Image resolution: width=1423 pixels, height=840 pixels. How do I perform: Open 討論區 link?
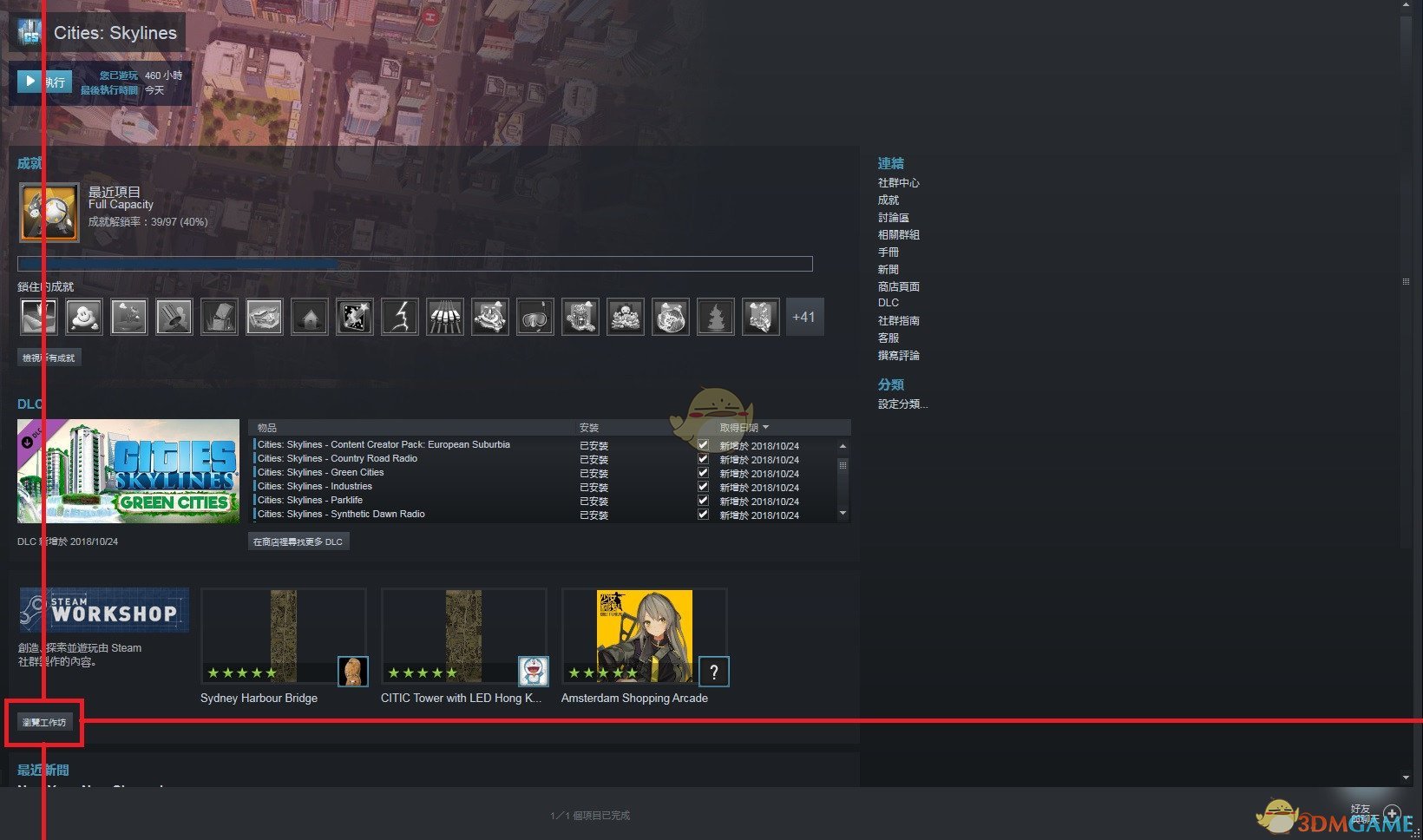pyautogui.click(x=893, y=217)
